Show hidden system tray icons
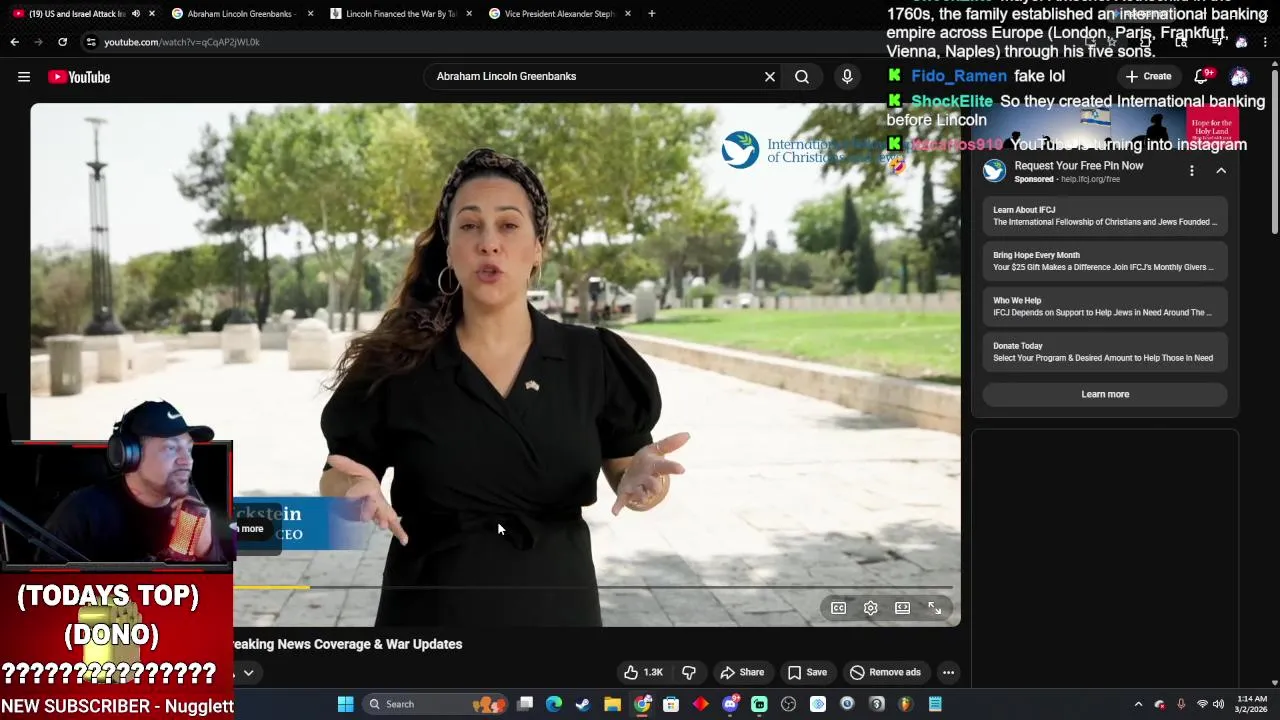Image resolution: width=1280 pixels, height=720 pixels. pos(1138,704)
